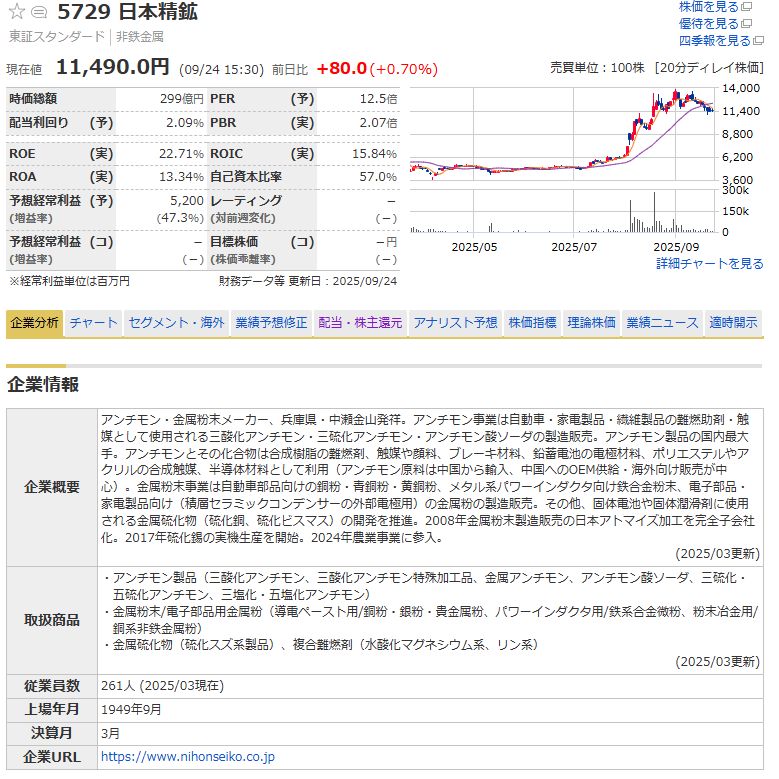This screenshot has height=779, width=779.
Task: Click the 企業URL row header
Action: coord(52,757)
